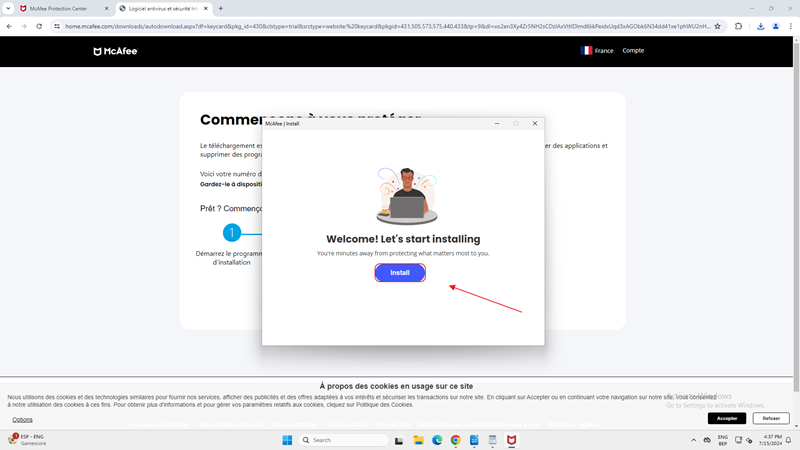Accept cookies with the Accepter button
This screenshot has height=450, width=800.
click(x=727, y=418)
